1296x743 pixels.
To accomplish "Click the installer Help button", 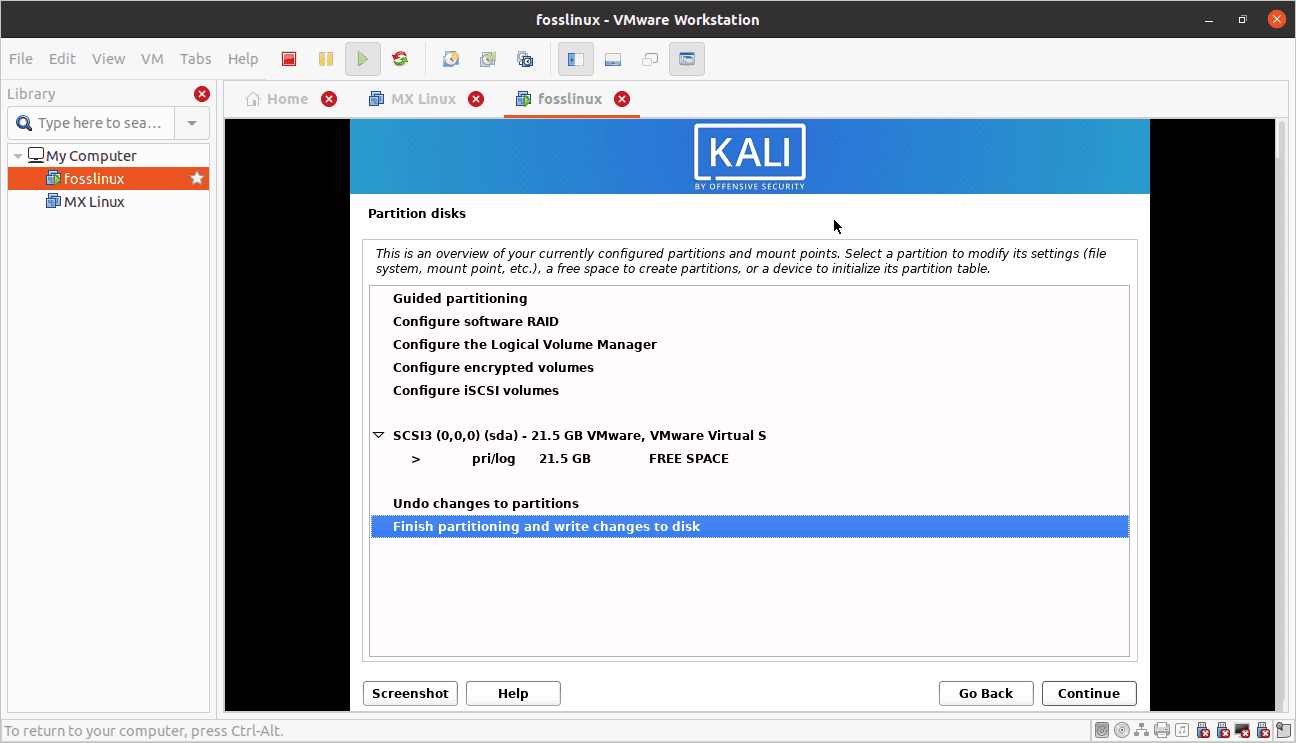I will pyautogui.click(x=513, y=693).
